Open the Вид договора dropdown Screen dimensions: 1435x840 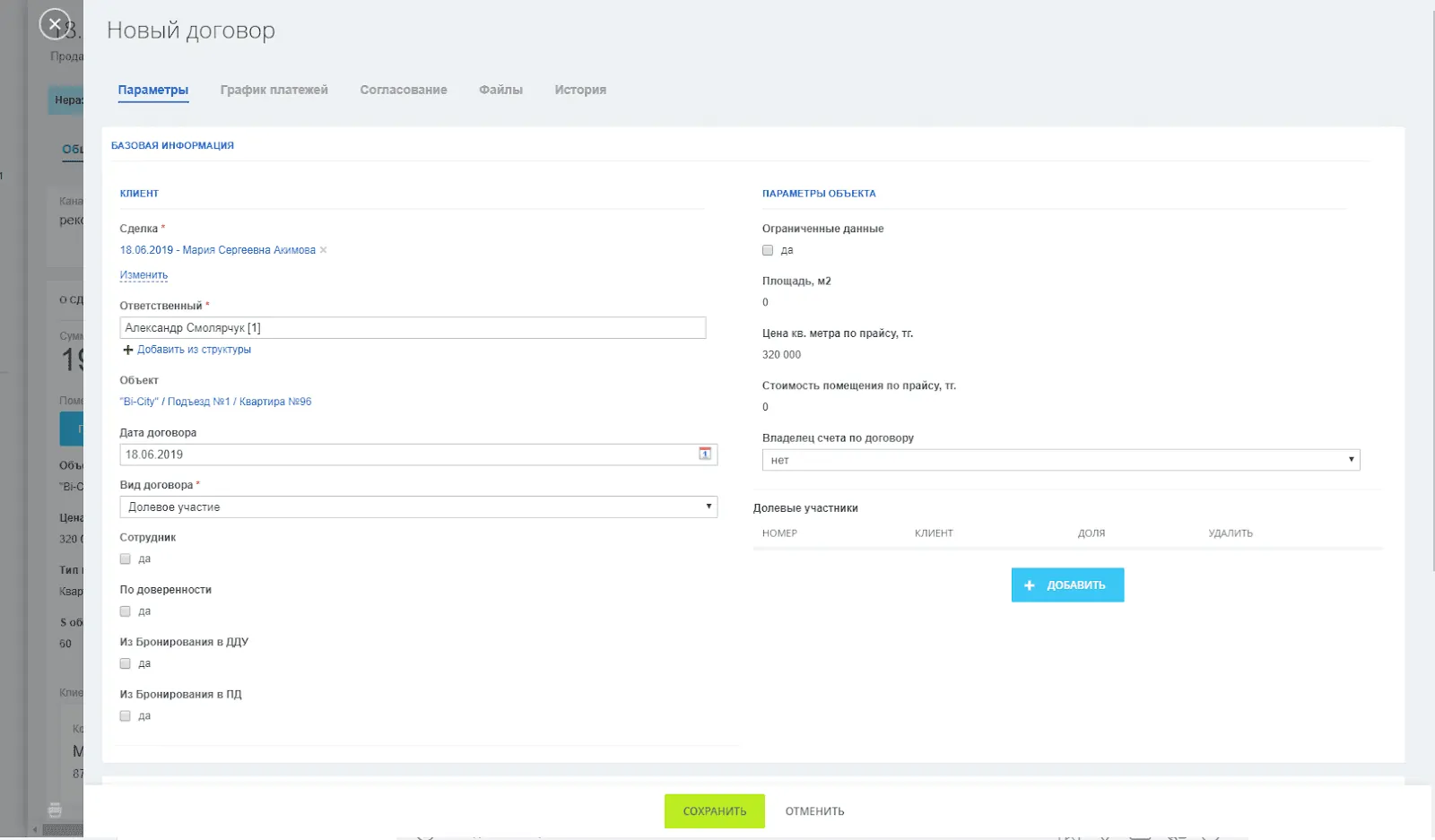click(418, 507)
